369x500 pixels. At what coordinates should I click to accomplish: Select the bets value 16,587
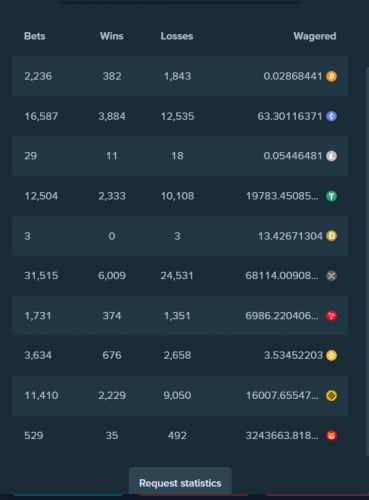coord(41,116)
